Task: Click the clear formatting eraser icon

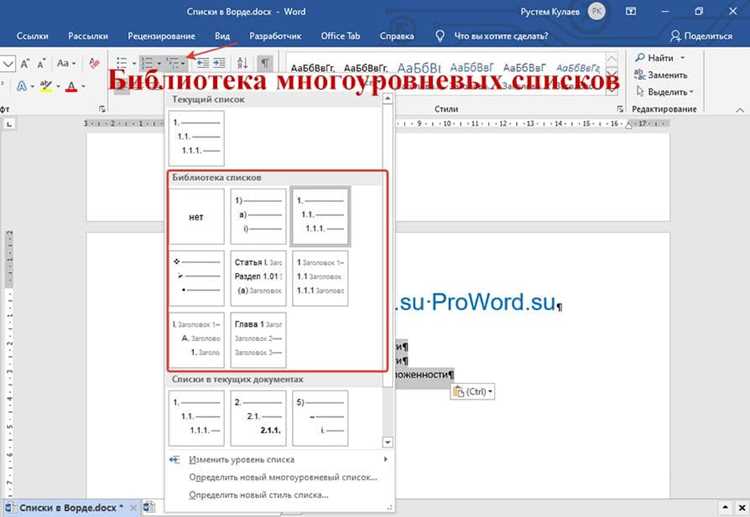Action: click(94, 63)
